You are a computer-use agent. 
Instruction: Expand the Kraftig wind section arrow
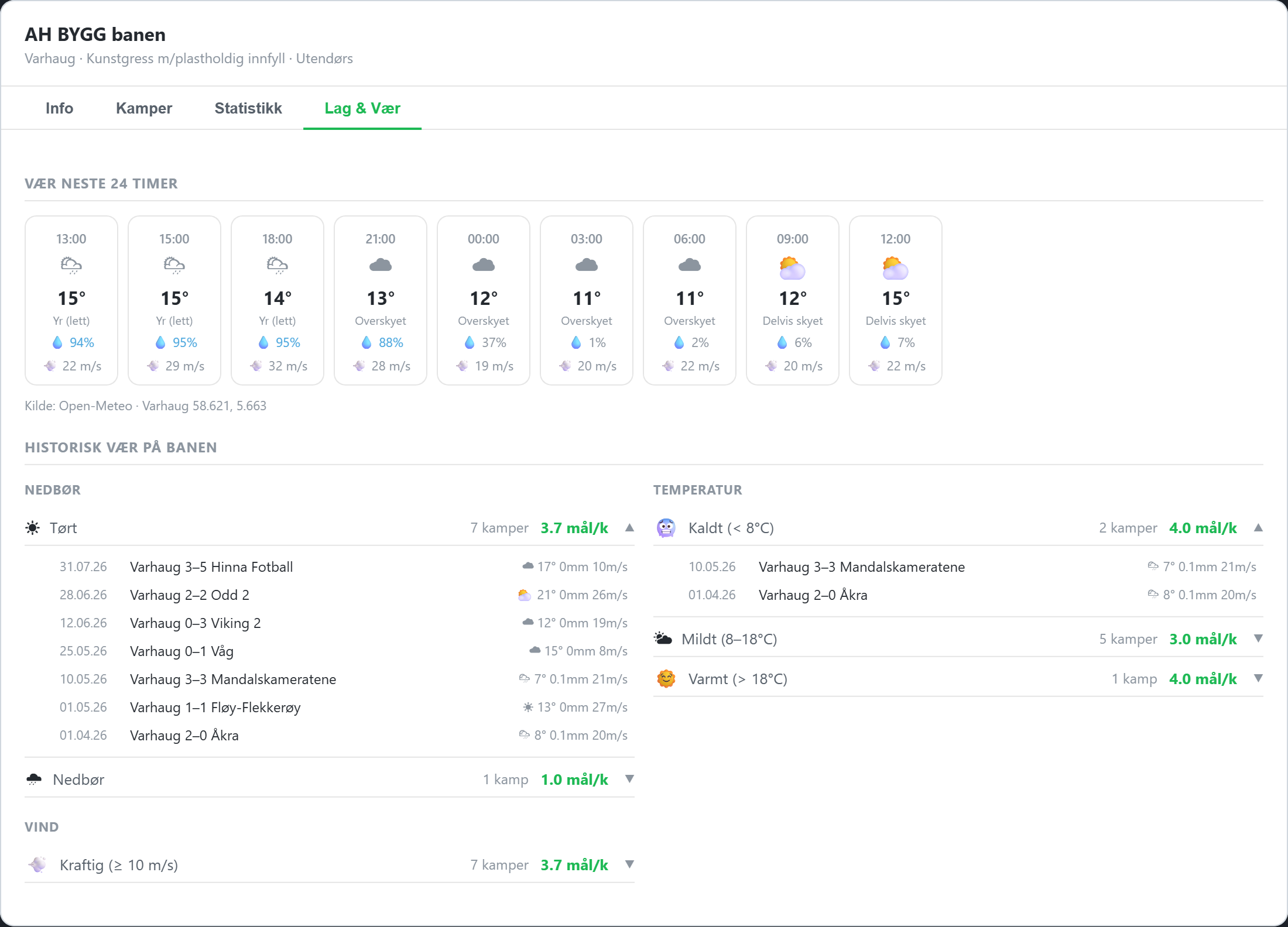point(629,864)
